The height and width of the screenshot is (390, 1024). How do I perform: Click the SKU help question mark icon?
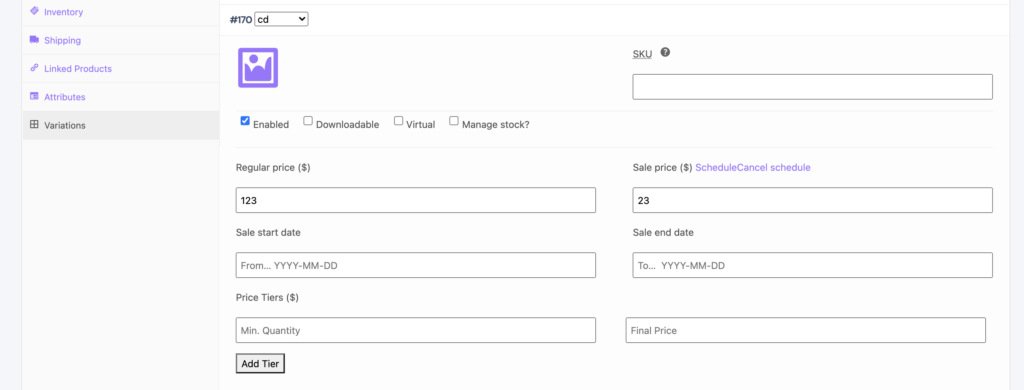tap(665, 52)
